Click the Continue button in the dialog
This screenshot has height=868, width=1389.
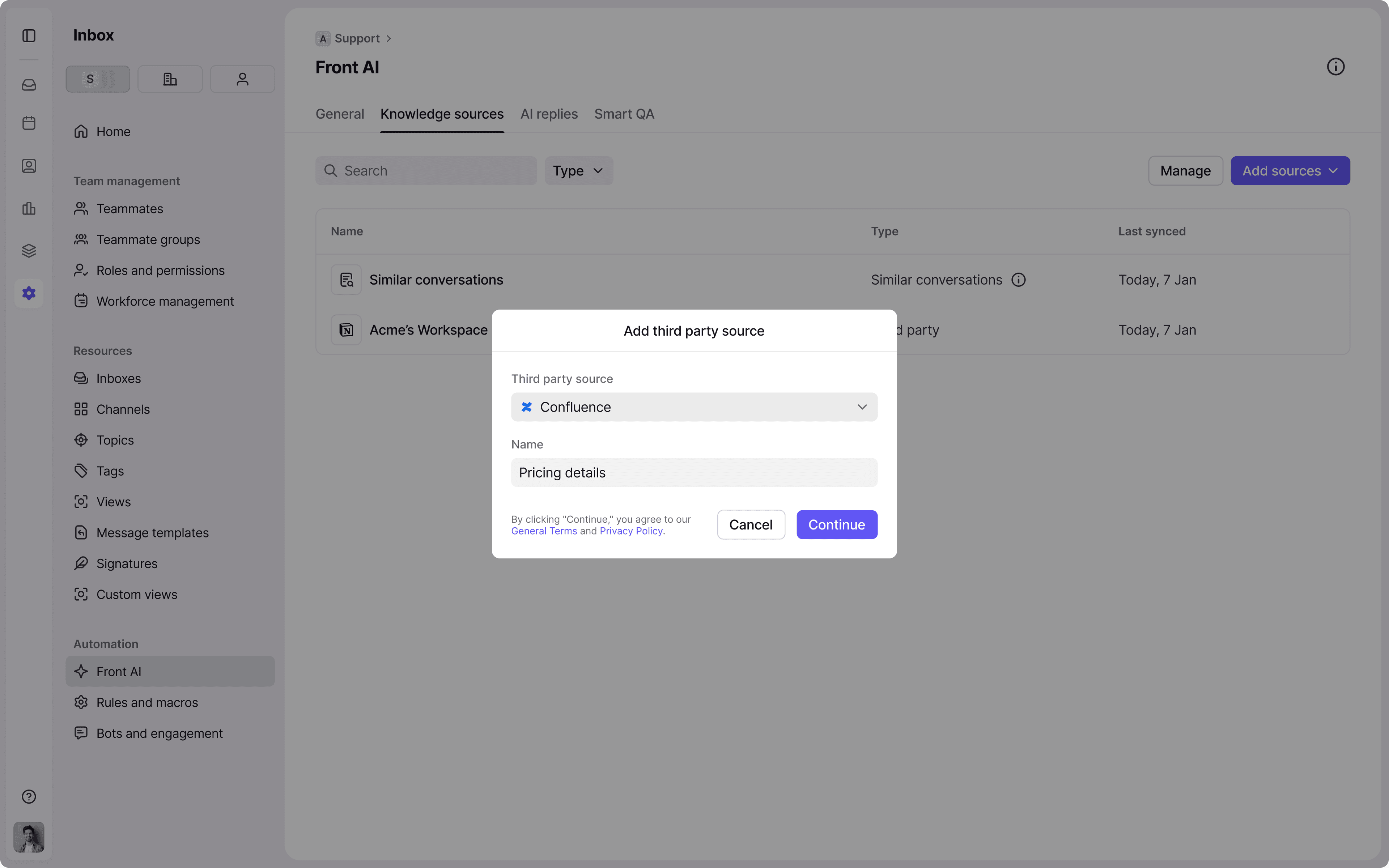(836, 524)
